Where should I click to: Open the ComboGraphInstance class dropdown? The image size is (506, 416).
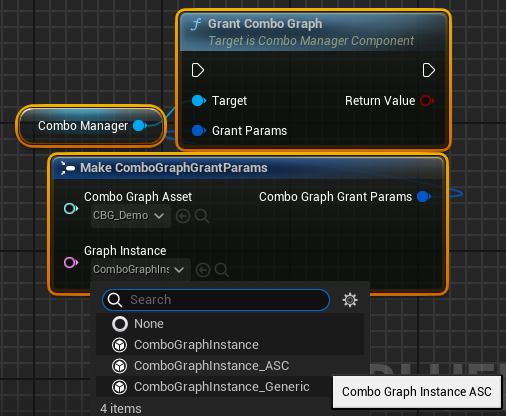tap(141, 269)
